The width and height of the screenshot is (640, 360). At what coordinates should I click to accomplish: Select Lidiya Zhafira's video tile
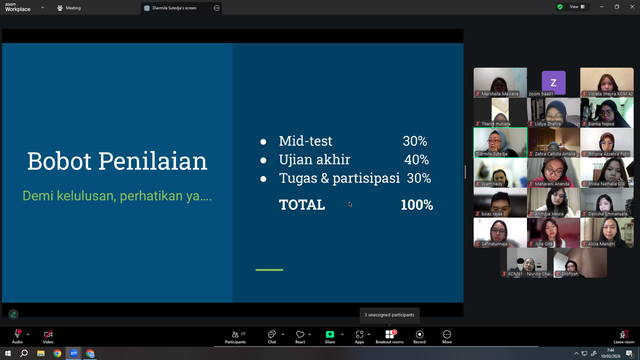click(x=553, y=112)
